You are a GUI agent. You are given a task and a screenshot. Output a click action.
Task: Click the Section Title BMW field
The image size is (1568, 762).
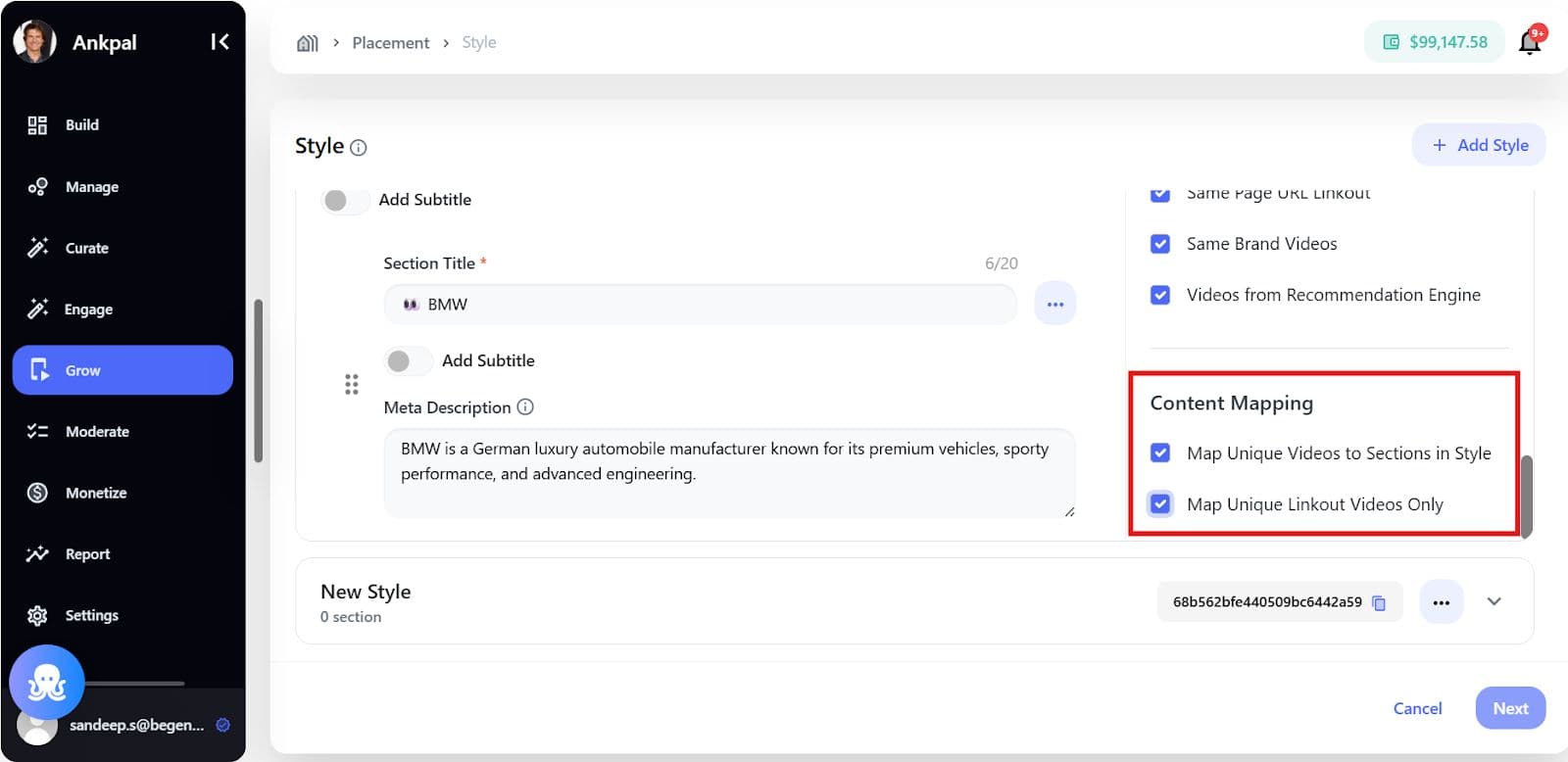pos(700,305)
